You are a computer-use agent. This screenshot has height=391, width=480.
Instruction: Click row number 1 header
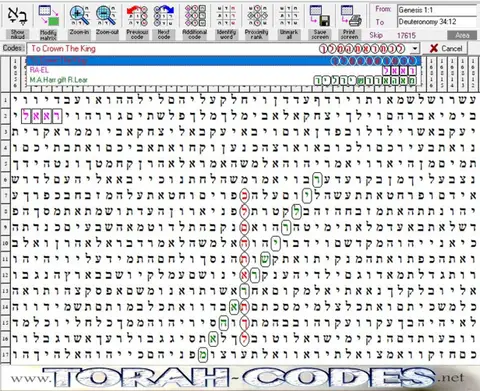(x=5, y=100)
